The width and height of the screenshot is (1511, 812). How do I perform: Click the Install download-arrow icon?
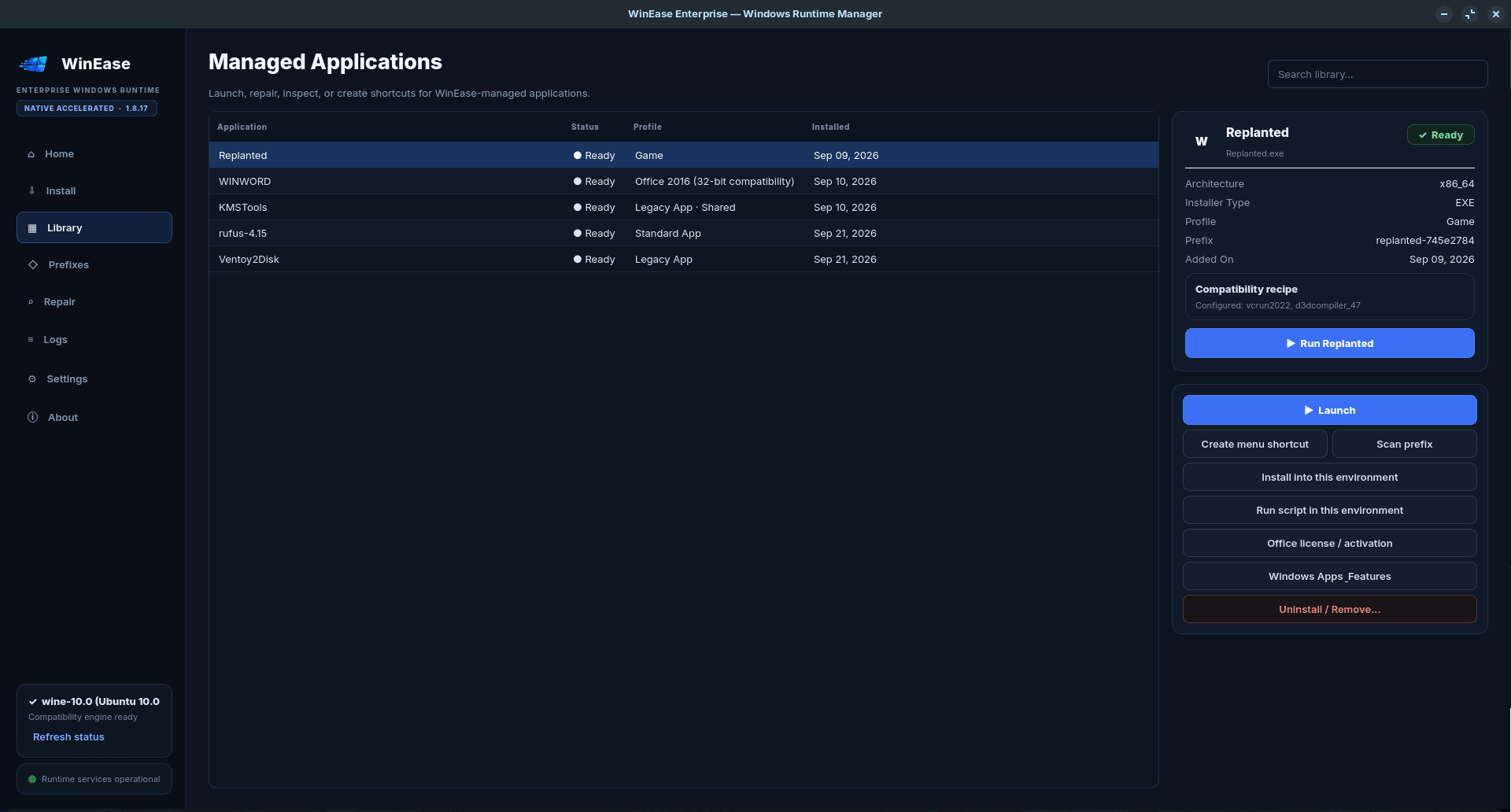click(32, 191)
